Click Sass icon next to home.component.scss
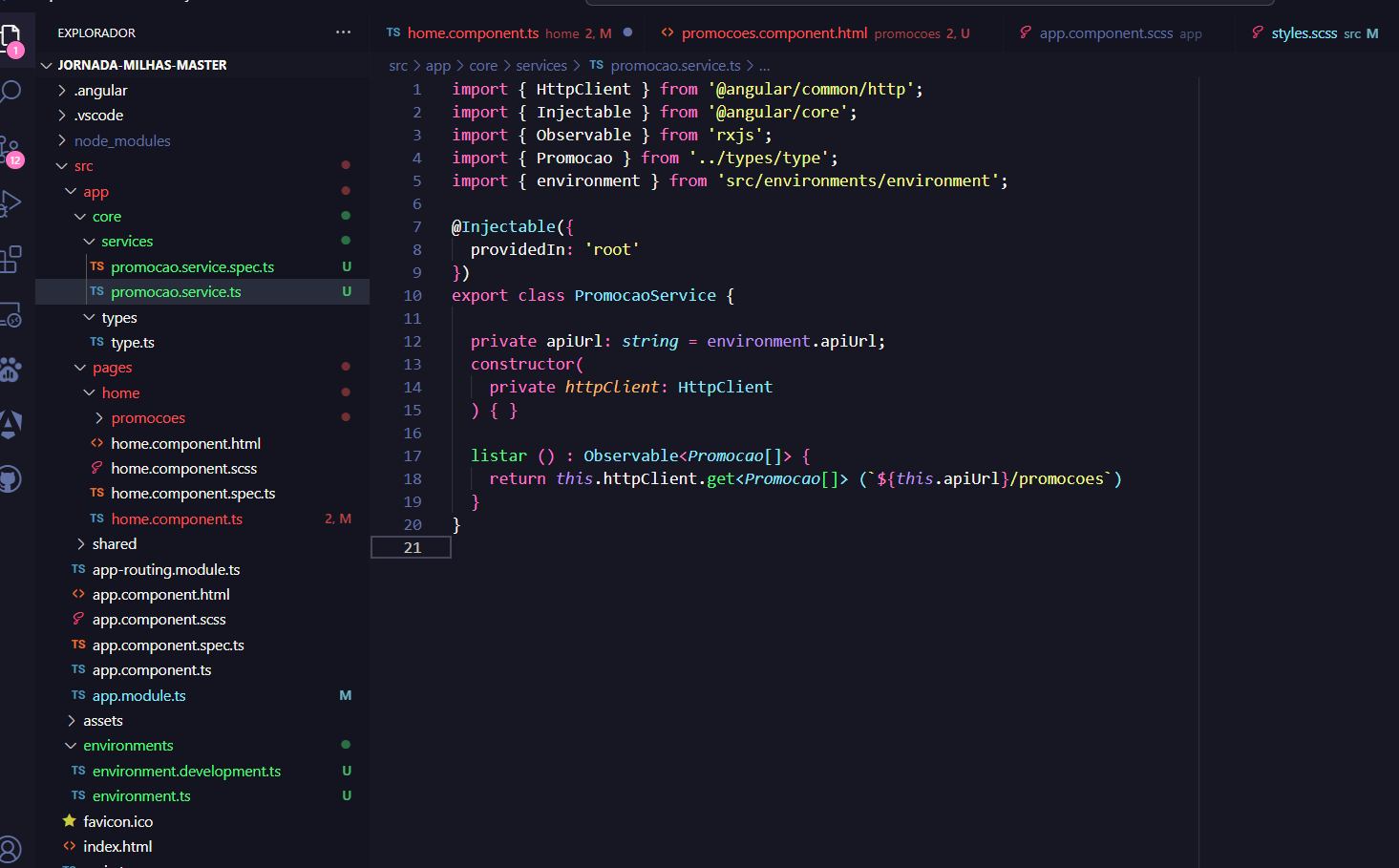Viewport: 1399px width, 868px height. click(x=97, y=468)
